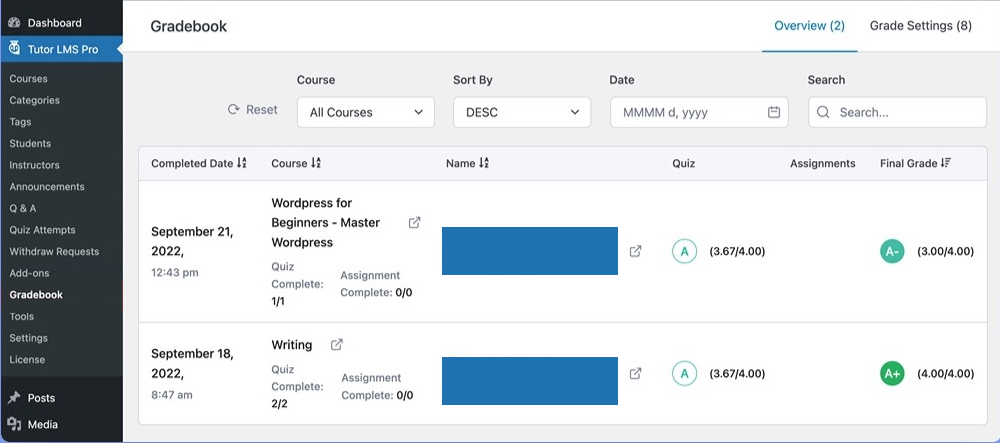
Task: Click the Completed Date column header text
Action: pyautogui.click(x=192, y=163)
